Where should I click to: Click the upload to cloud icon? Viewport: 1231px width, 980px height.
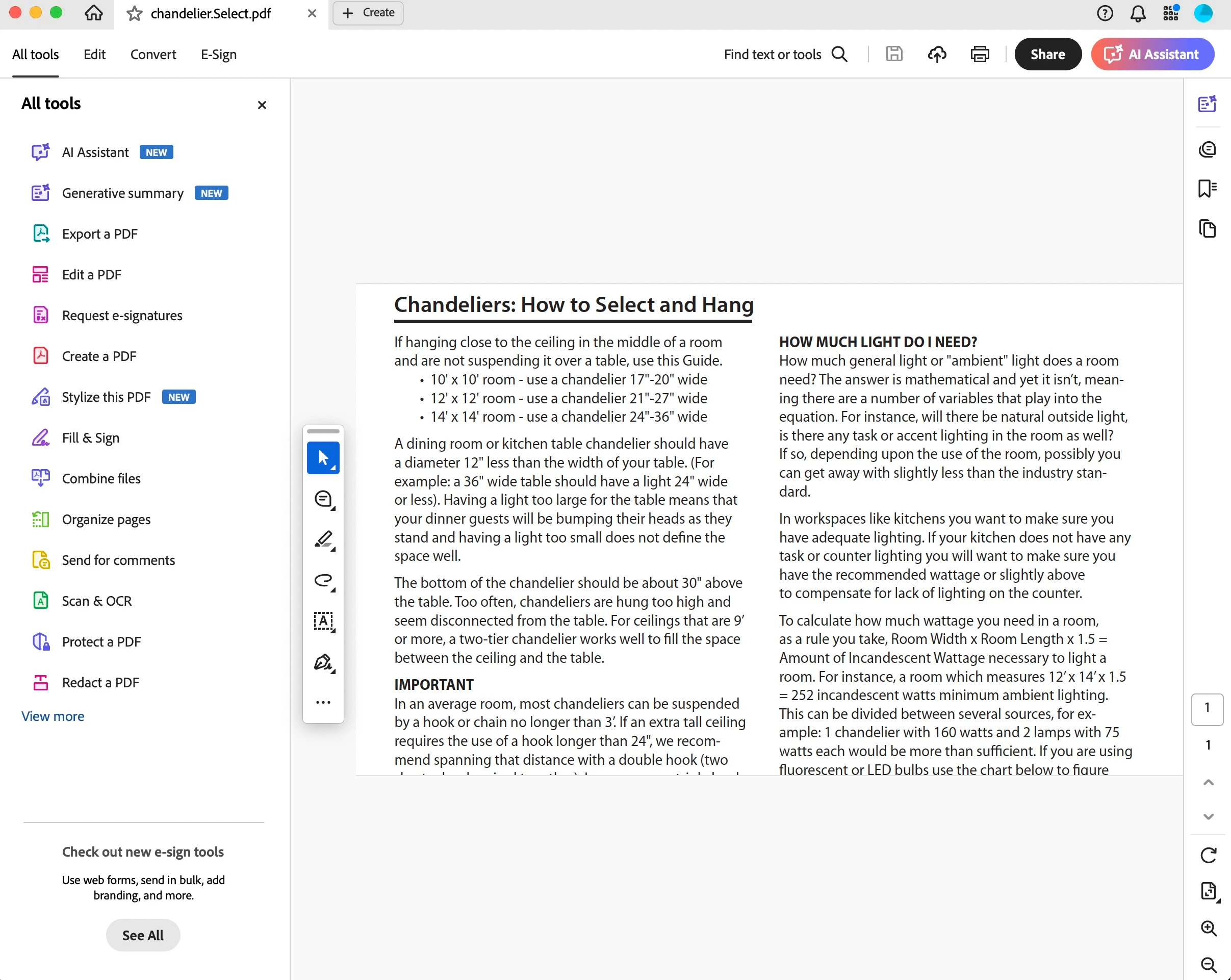(937, 54)
